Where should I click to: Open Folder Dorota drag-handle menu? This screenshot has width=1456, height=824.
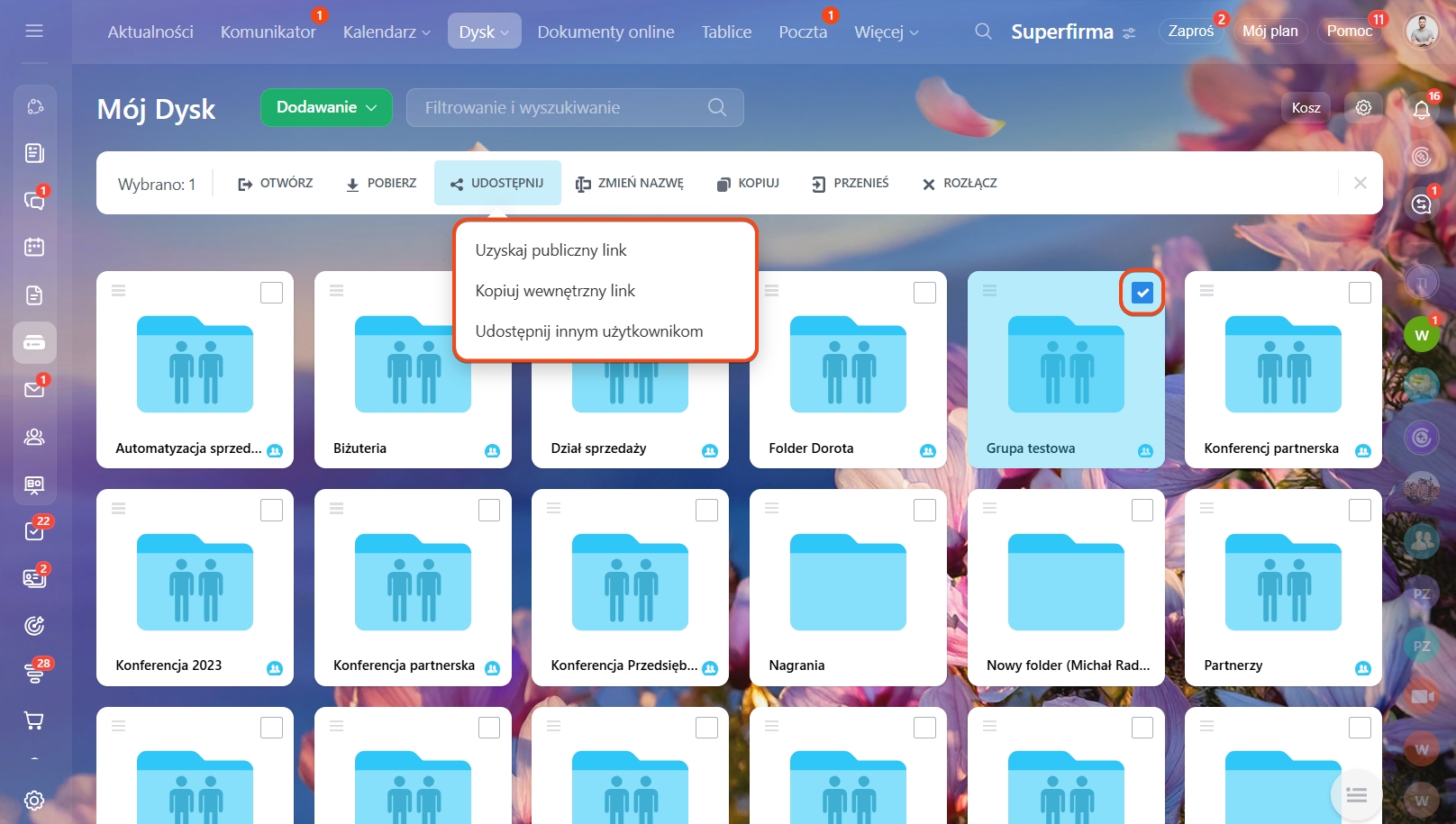pyautogui.click(x=772, y=291)
